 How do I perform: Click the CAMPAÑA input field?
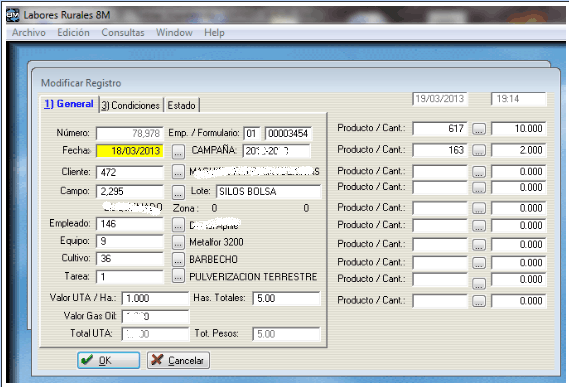click(x=277, y=151)
